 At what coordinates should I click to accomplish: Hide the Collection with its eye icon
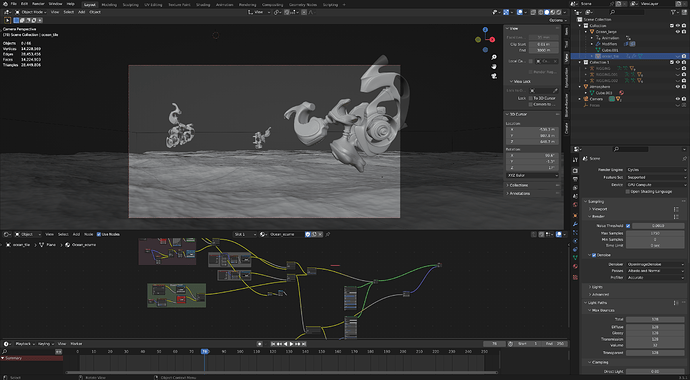[678, 26]
